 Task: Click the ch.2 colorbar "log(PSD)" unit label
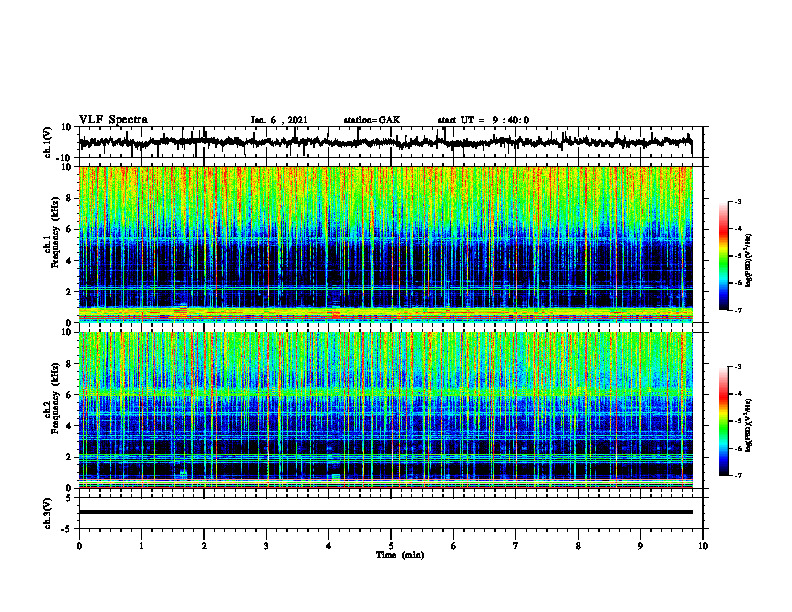click(749, 425)
